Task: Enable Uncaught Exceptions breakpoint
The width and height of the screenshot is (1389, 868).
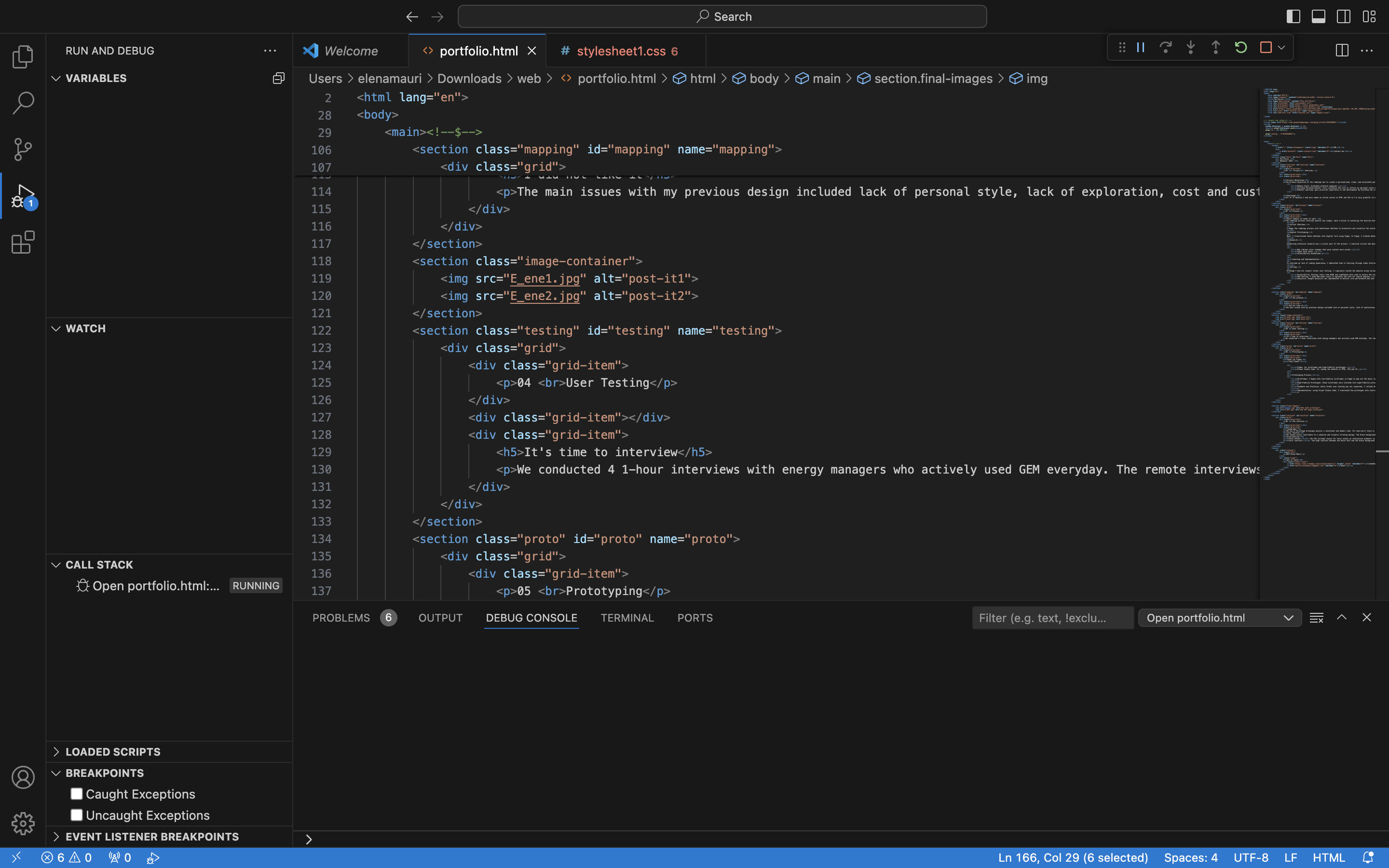Action: click(76, 815)
